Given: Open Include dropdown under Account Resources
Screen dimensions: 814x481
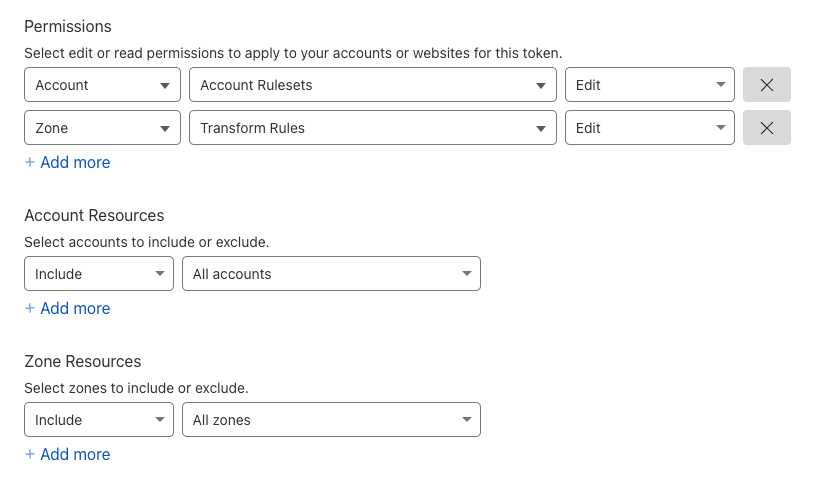Looking at the screenshot, I should click(98, 274).
